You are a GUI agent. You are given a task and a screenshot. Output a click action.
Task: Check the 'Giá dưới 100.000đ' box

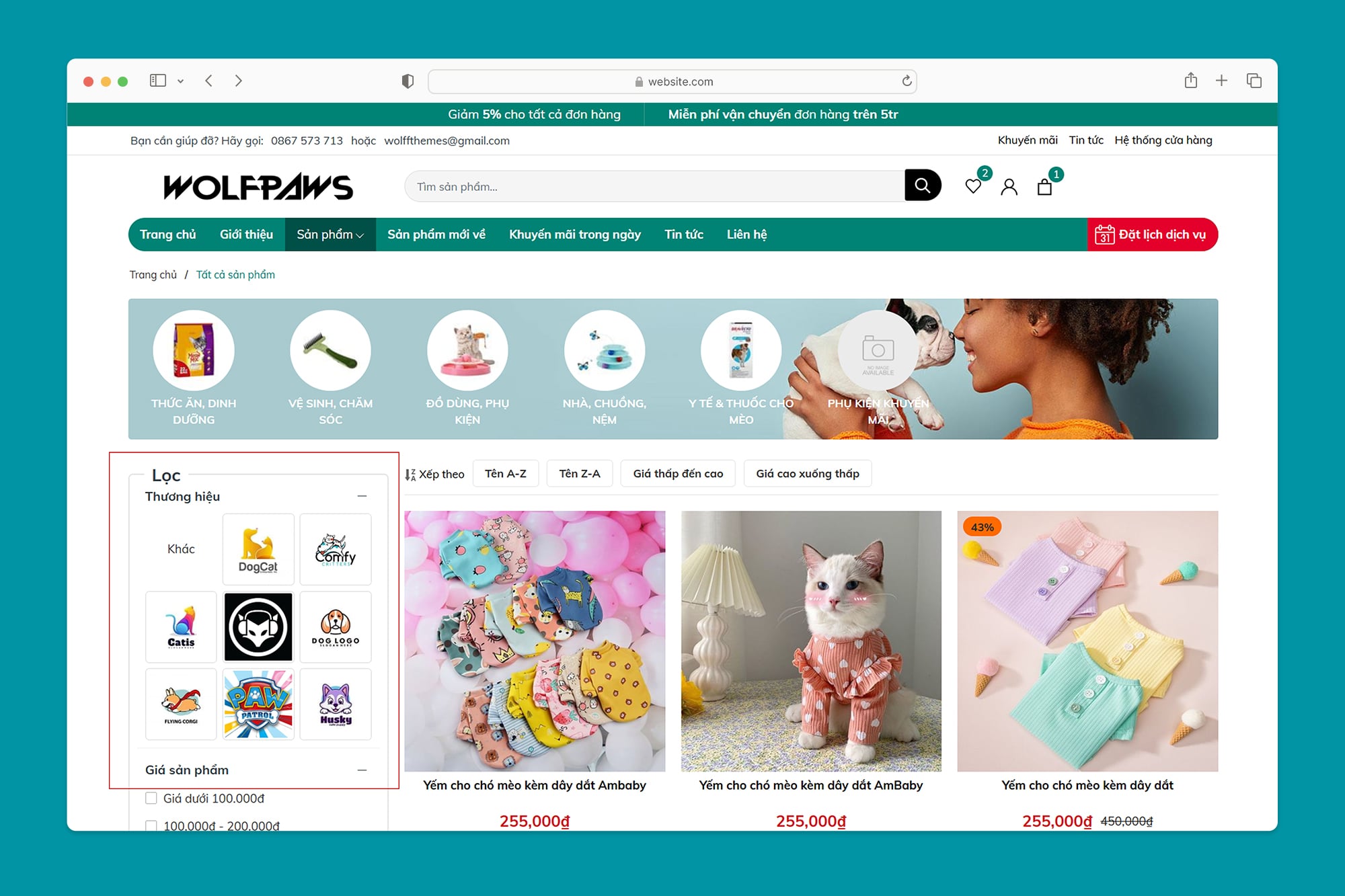tap(151, 798)
